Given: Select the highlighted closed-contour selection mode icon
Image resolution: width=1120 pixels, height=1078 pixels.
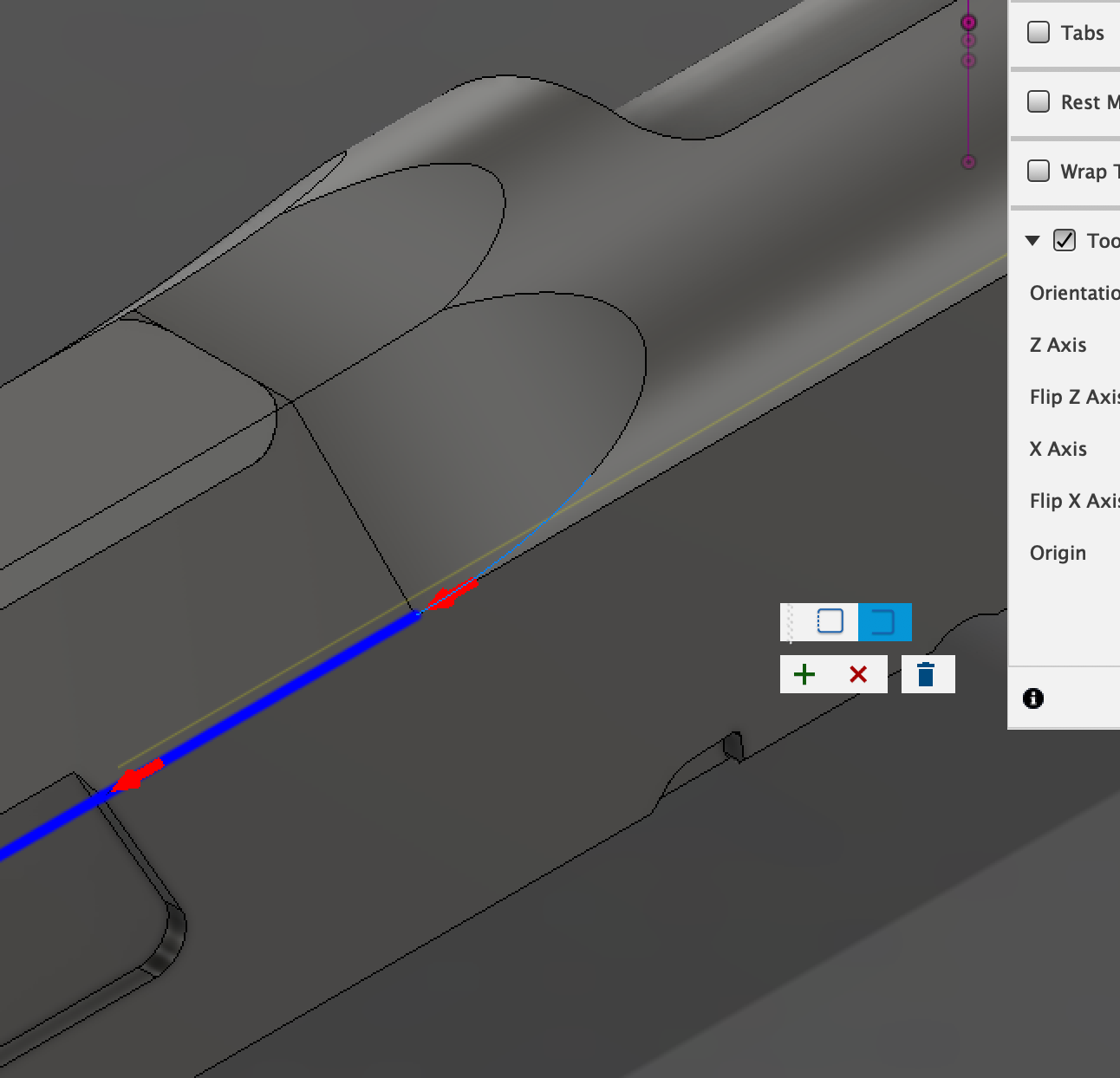Looking at the screenshot, I should tap(883, 620).
